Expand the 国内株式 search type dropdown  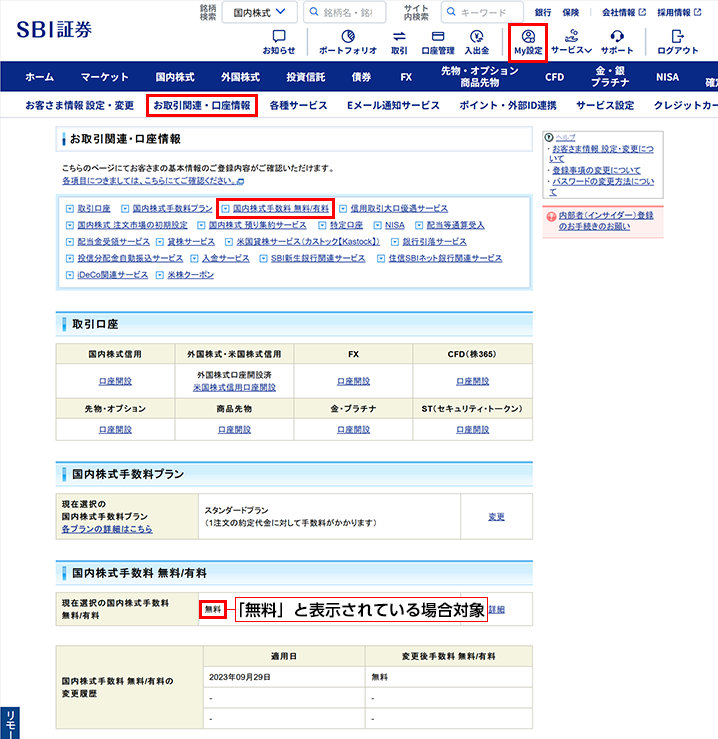tap(259, 12)
